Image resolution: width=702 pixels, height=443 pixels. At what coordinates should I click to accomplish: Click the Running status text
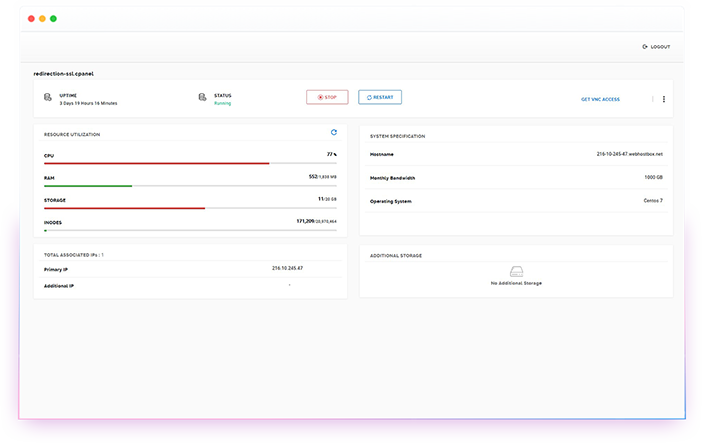point(222,103)
